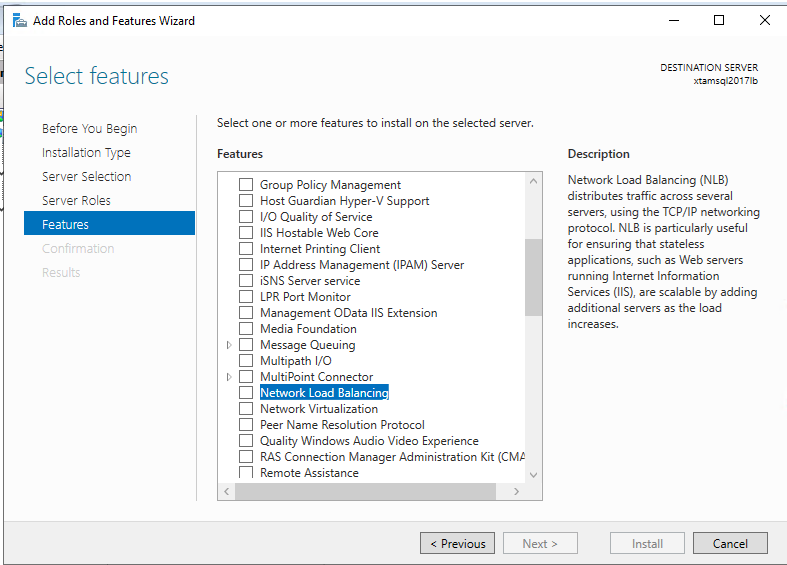The image size is (787, 565).
Task: Tick the Multipath I/O checkbox
Action: (246, 361)
